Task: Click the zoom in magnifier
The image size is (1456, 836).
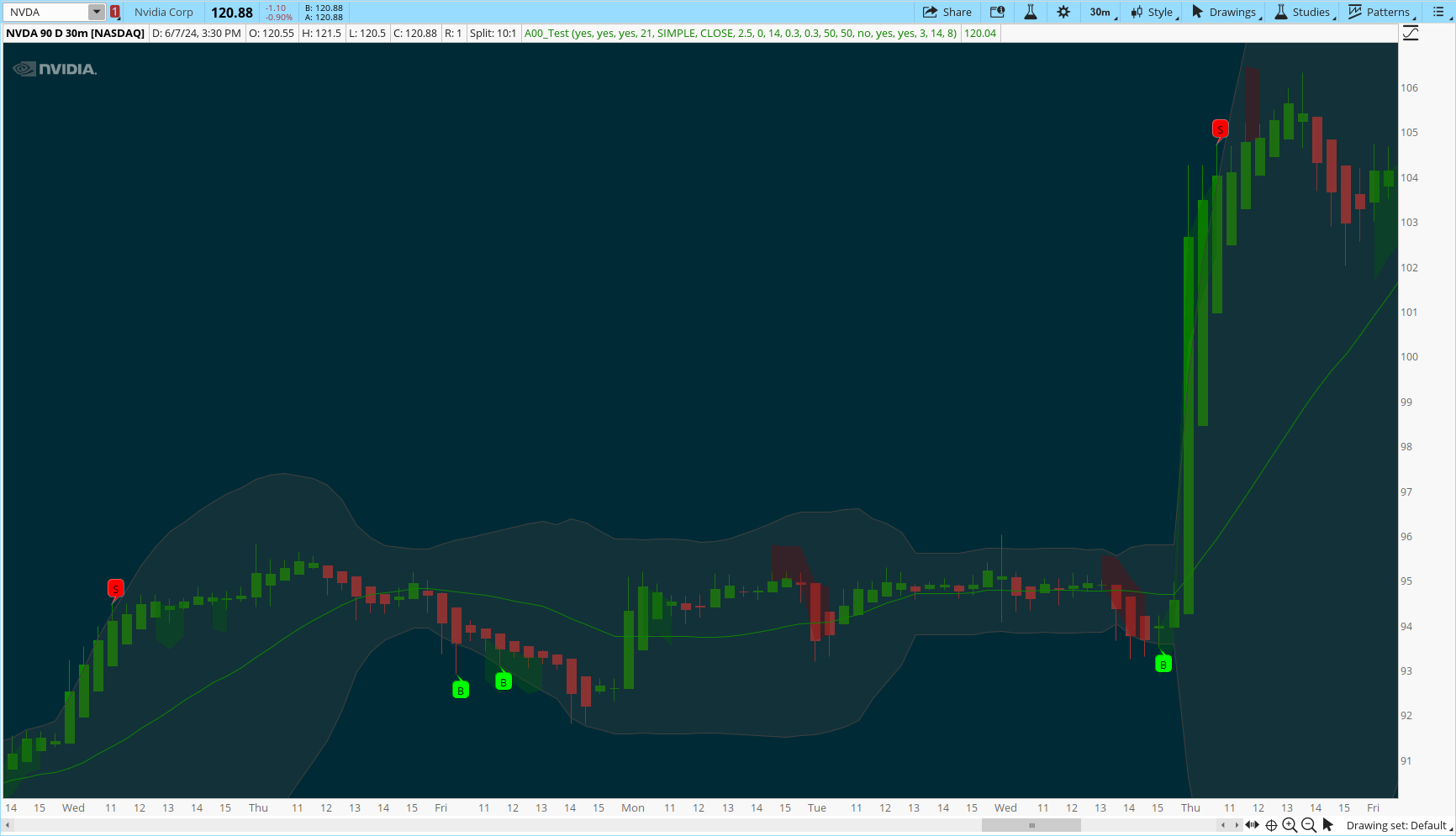Action: (1290, 825)
